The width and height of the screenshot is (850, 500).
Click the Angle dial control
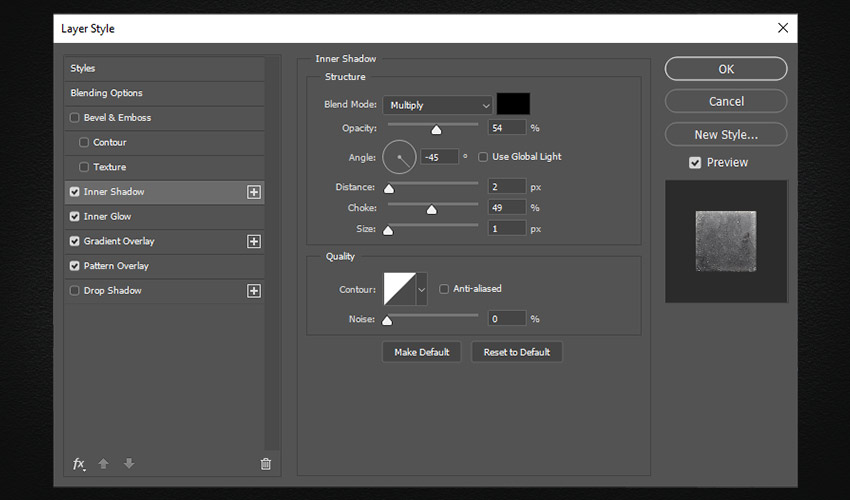tap(399, 157)
